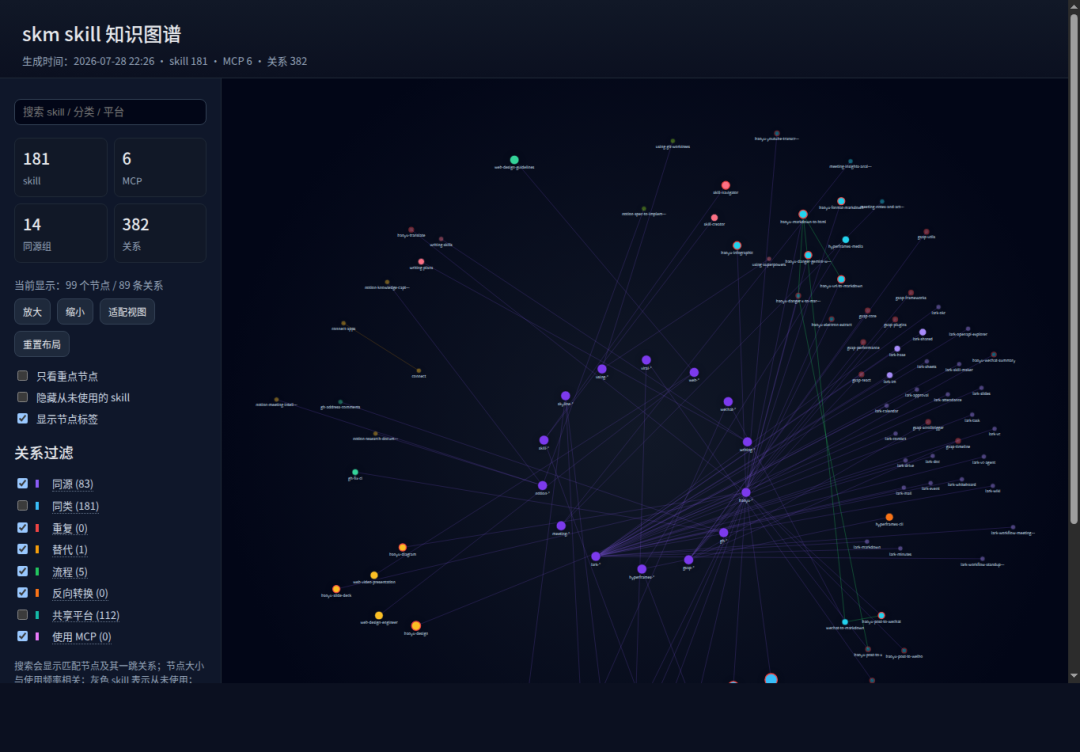1080x752 pixels.
Task: Select the web-video-presentation node
Action: pos(374,575)
